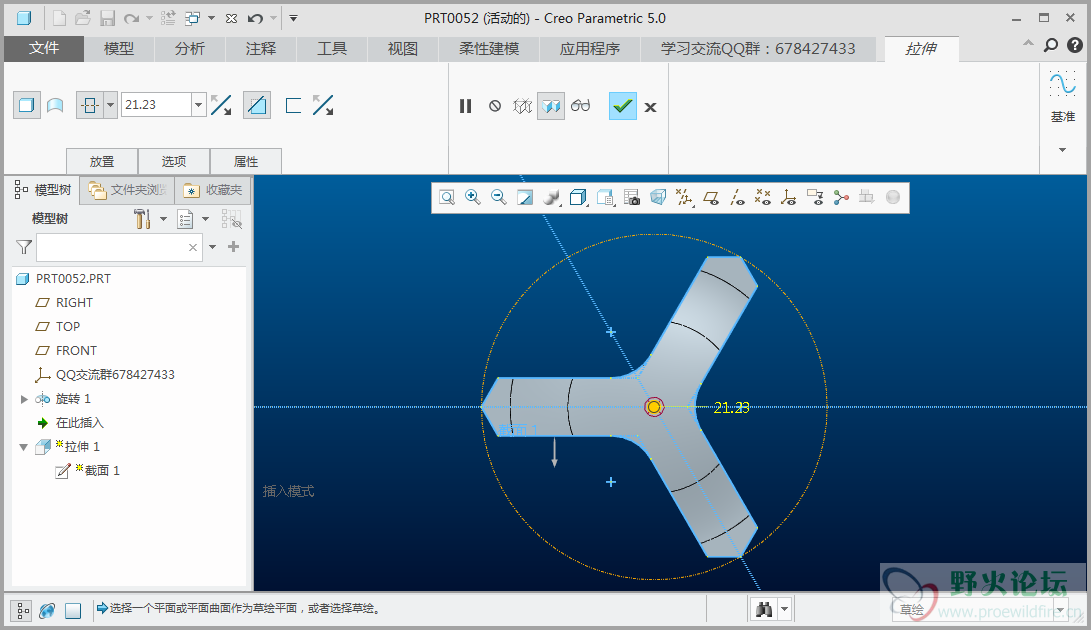Switch to 模型 ribbon tab

(x=119, y=49)
